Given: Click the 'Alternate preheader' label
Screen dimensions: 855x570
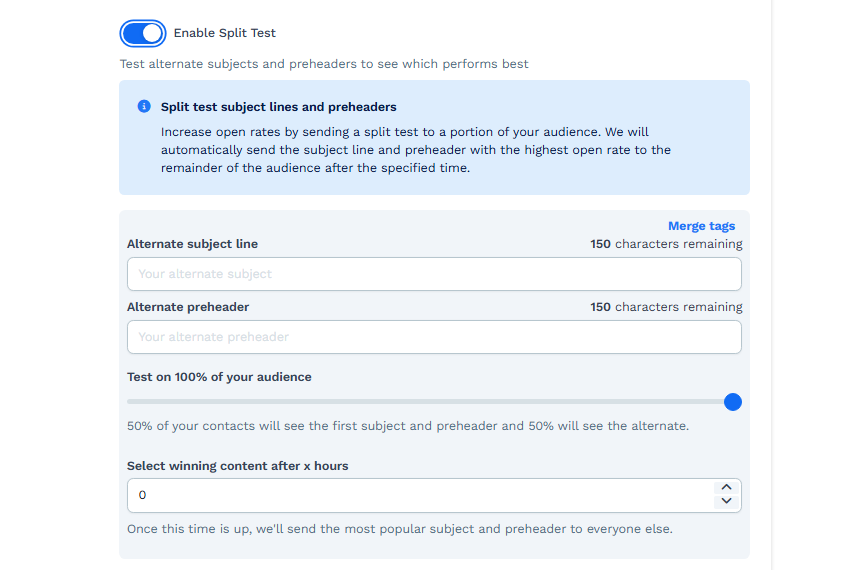Looking at the screenshot, I should [188, 307].
